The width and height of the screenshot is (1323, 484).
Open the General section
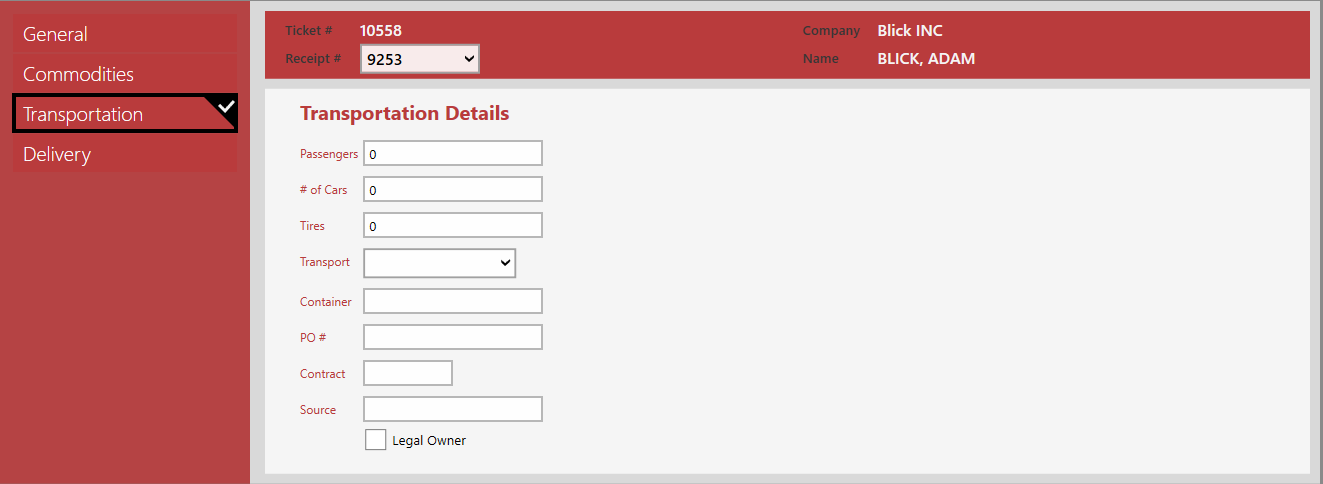click(125, 34)
